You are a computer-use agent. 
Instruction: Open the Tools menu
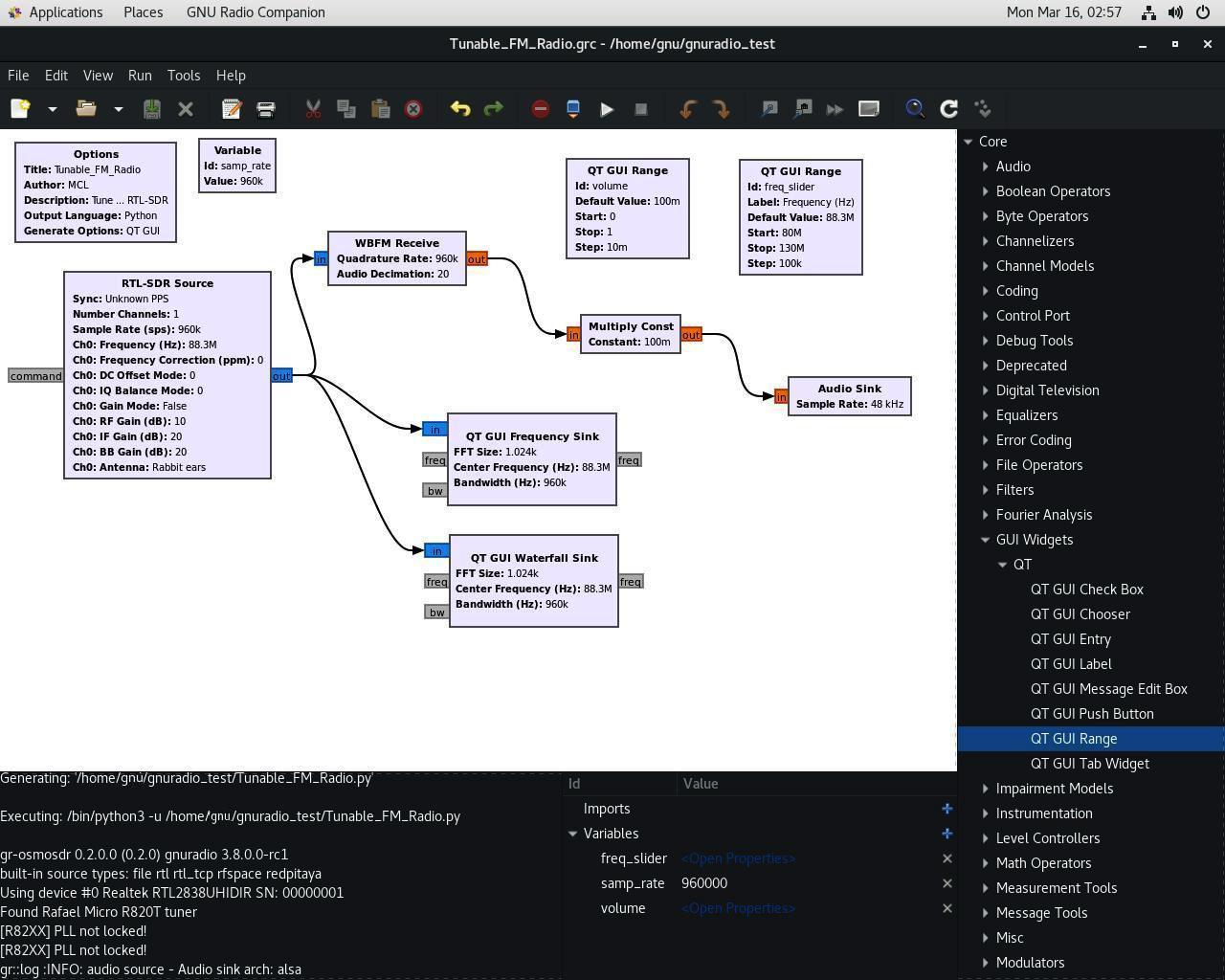(x=183, y=76)
